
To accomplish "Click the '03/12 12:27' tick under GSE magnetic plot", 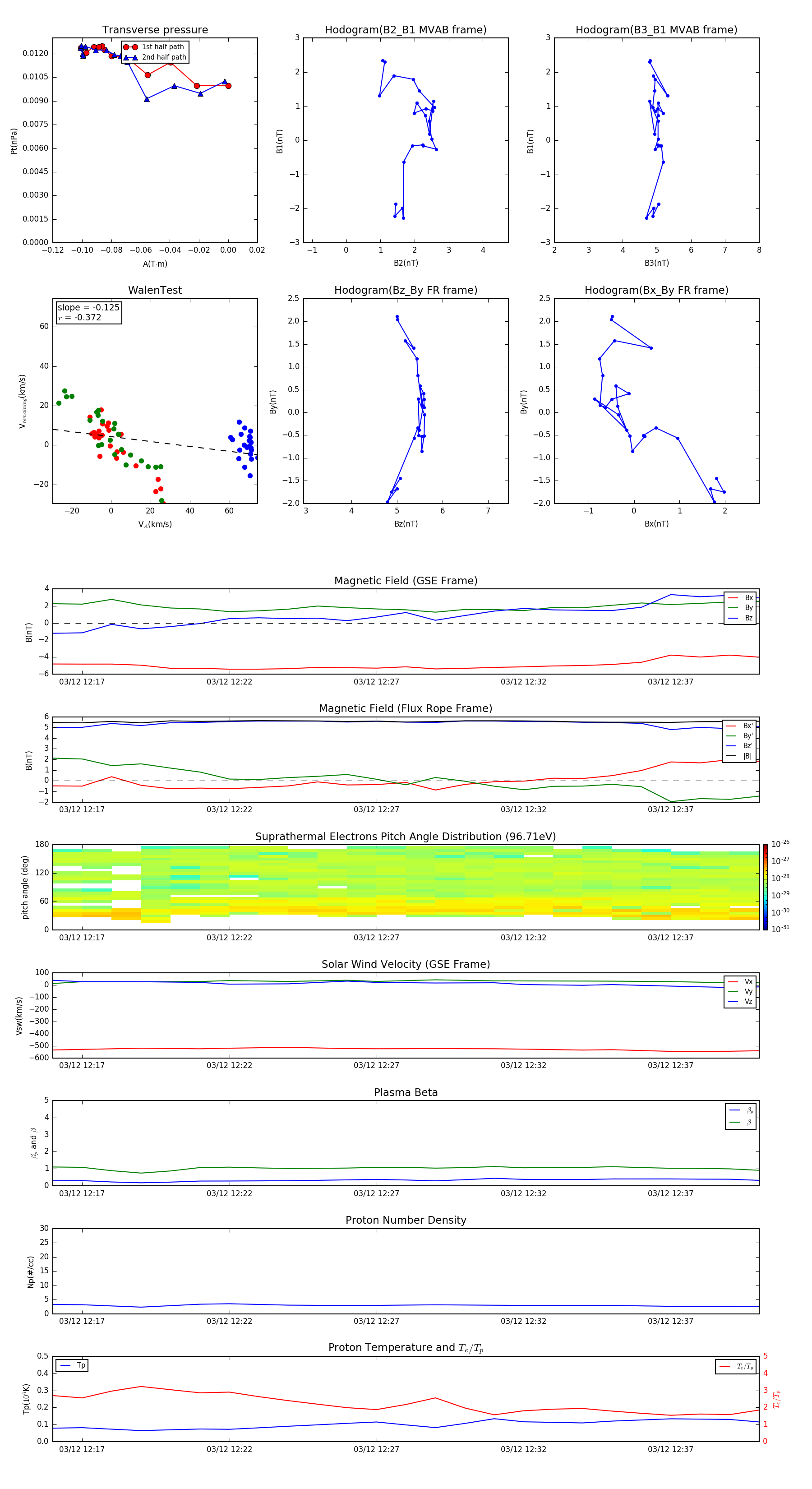I will tap(376, 682).
